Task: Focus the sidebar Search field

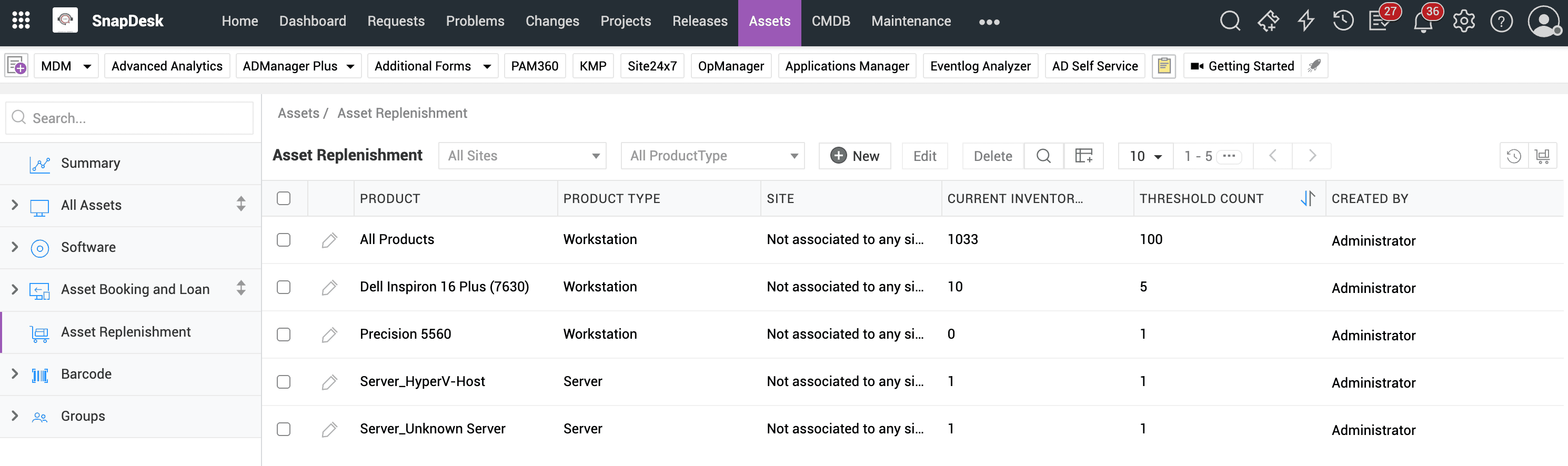Action: click(x=129, y=118)
